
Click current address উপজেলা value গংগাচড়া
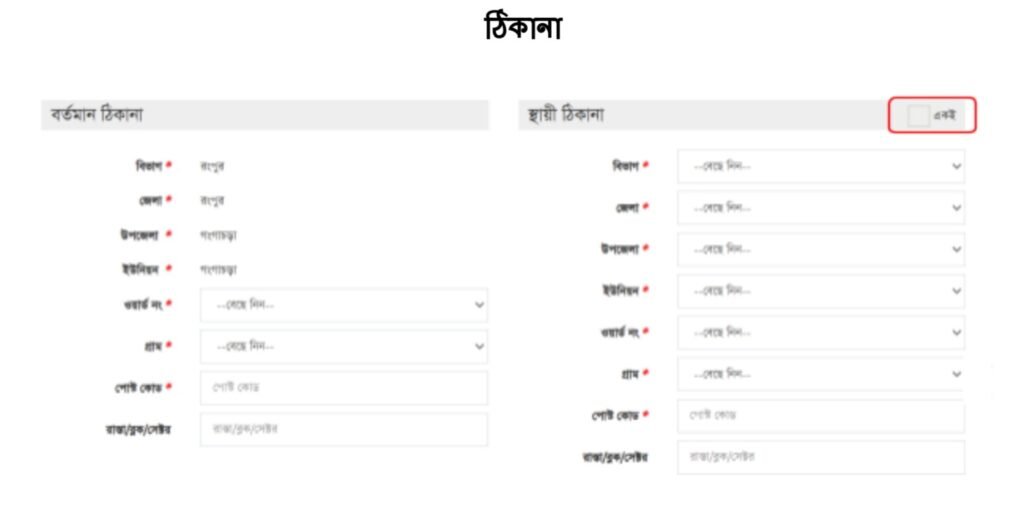pos(218,235)
